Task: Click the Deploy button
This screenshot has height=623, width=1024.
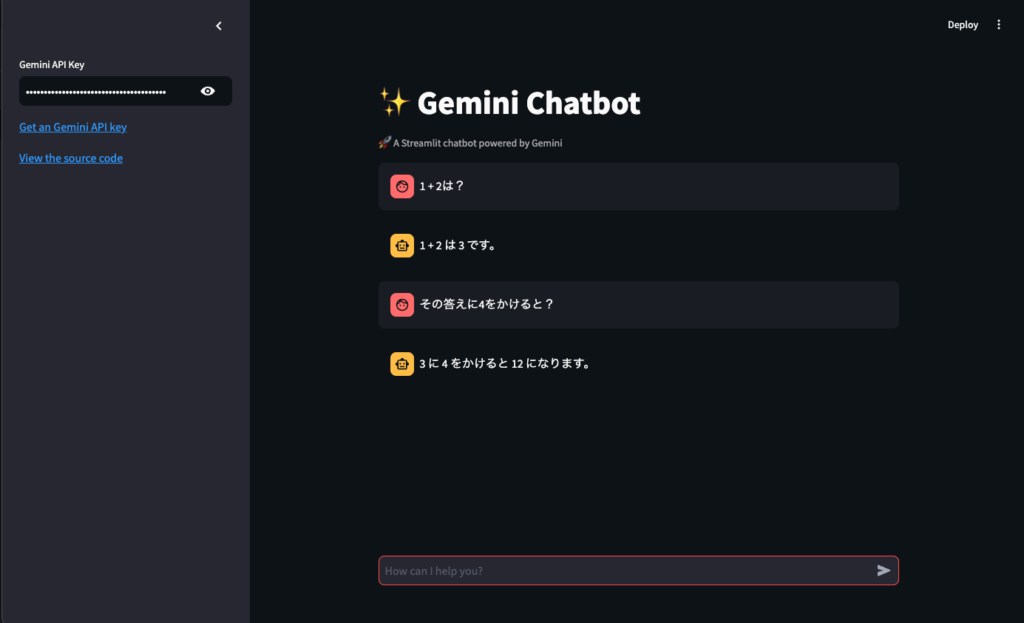Action: 962,24
